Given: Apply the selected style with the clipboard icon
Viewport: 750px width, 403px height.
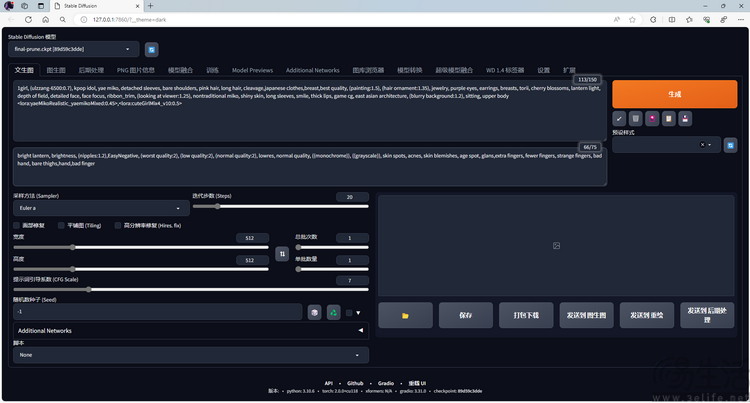Looking at the screenshot, I should 669,119.
